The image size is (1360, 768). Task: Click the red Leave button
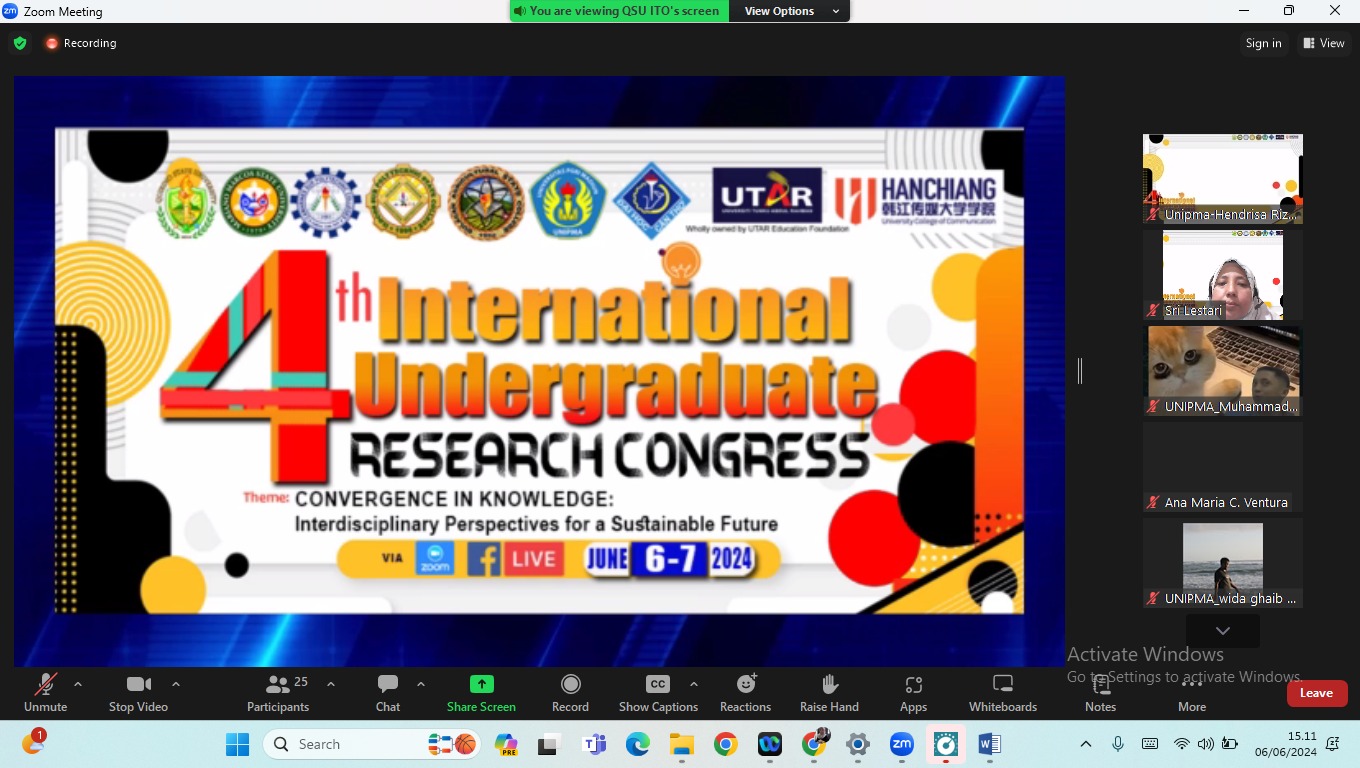click(1316, 693)
